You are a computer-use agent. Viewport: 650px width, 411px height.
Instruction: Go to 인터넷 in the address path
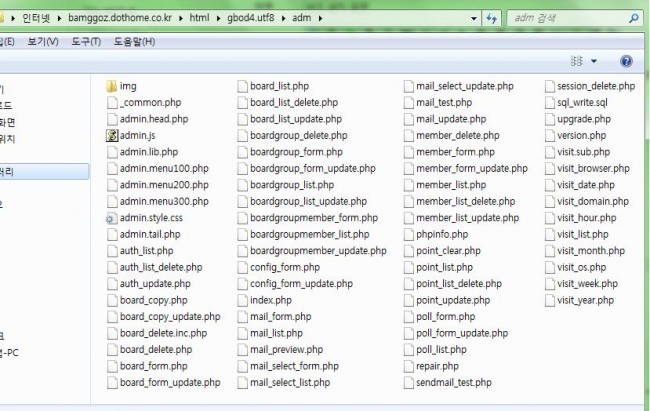[x=36, y=18]
